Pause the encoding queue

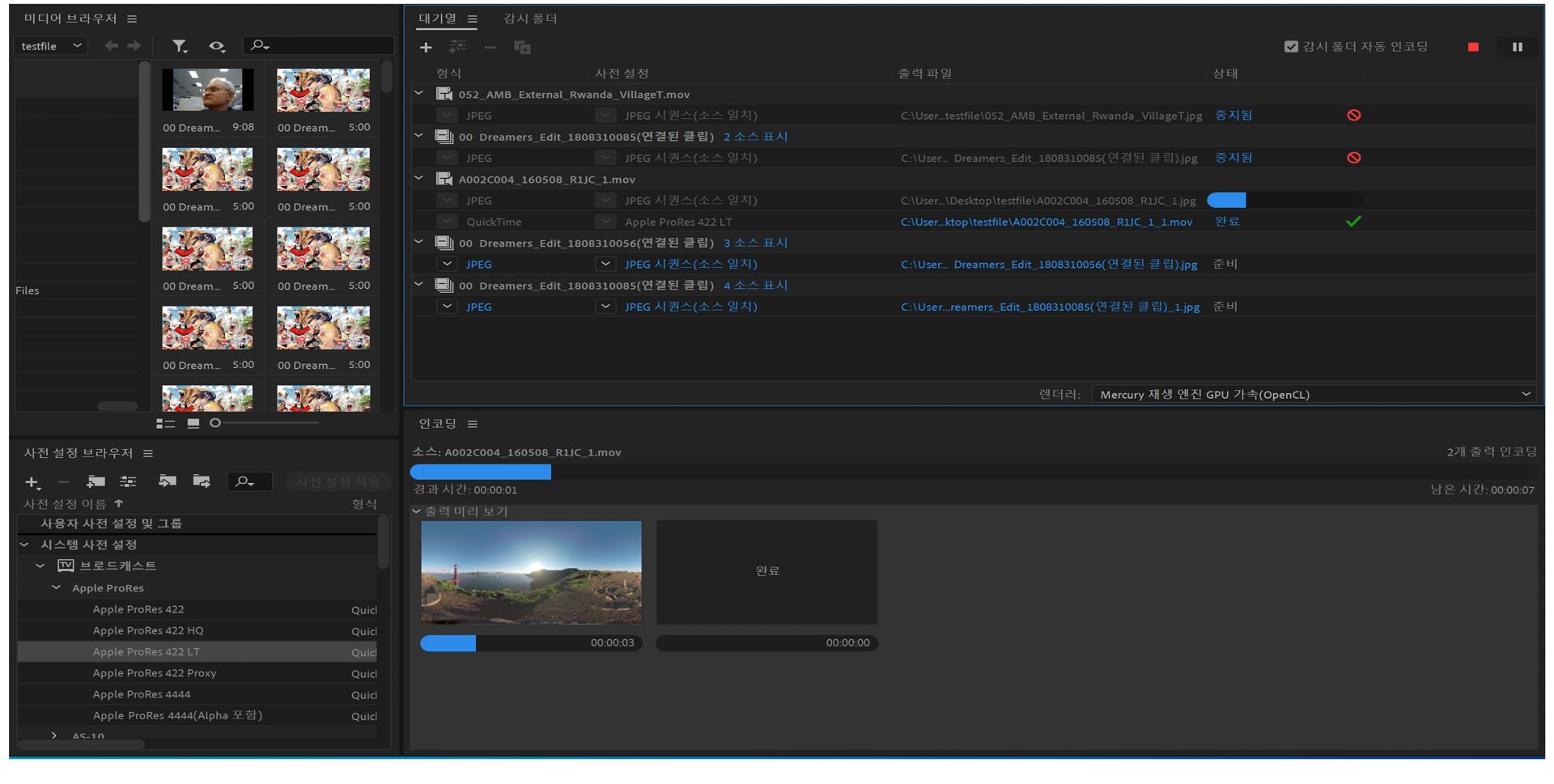(1518, 47)
